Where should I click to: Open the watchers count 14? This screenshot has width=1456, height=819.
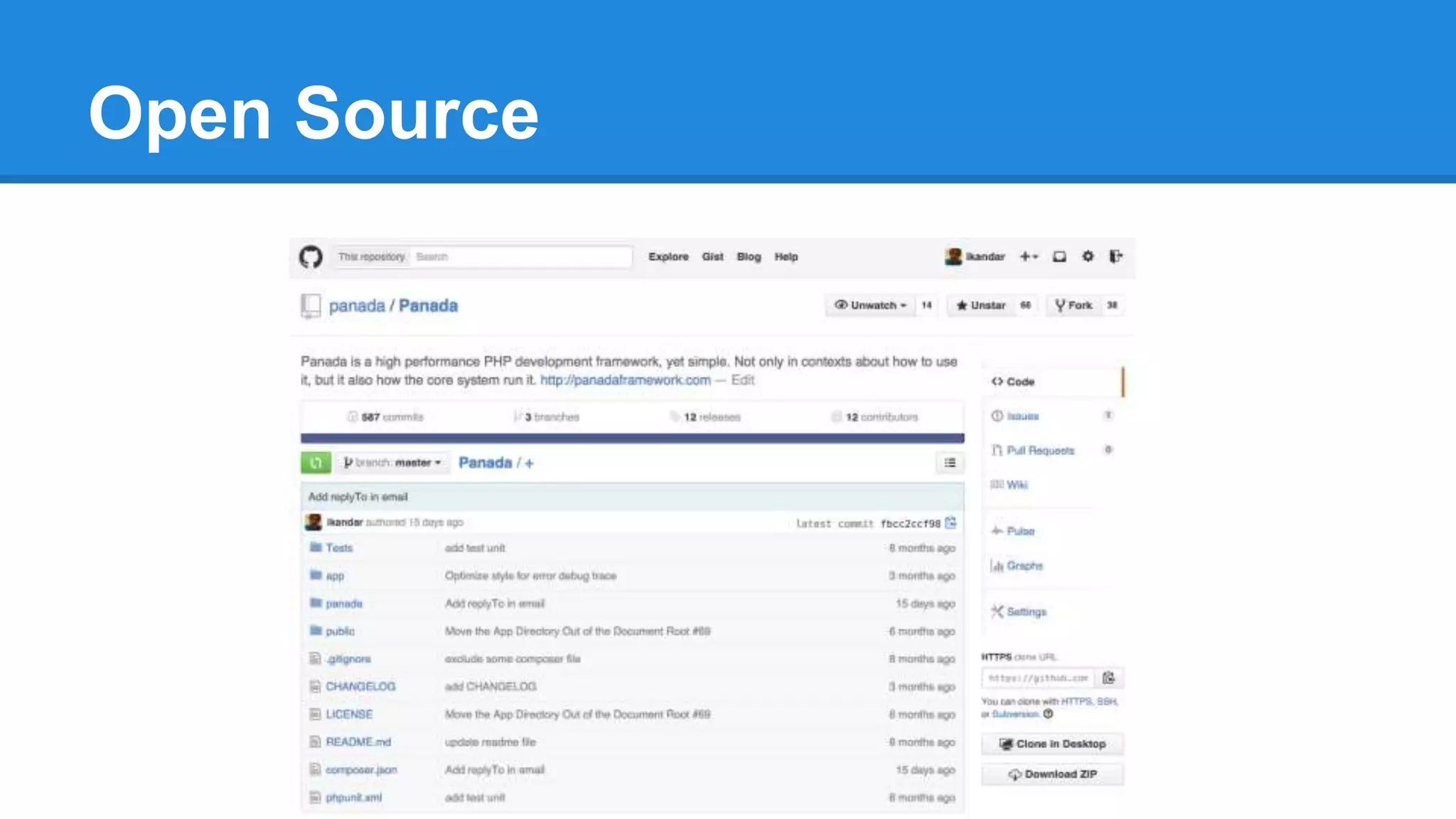point(926,305)
